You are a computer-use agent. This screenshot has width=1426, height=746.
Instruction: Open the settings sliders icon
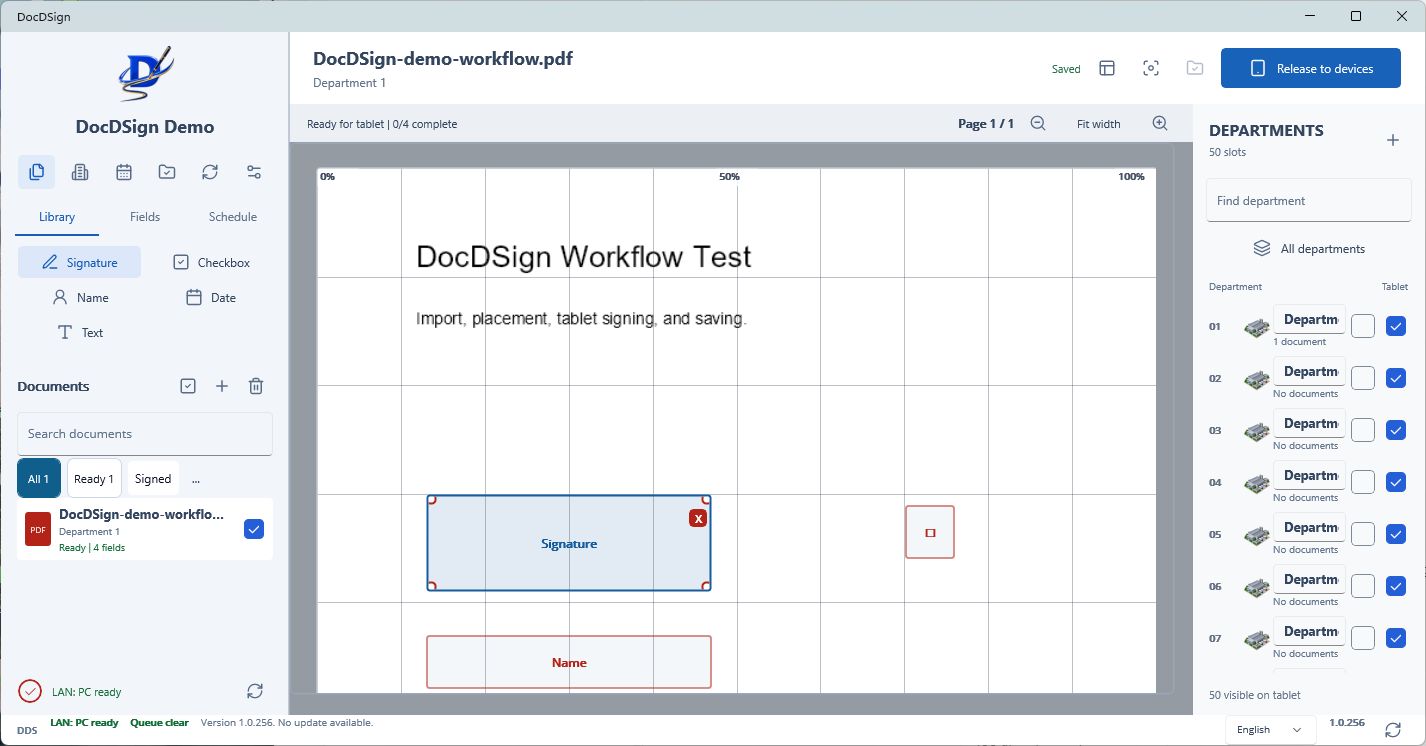pyautogui.click(x=254, y=172)
